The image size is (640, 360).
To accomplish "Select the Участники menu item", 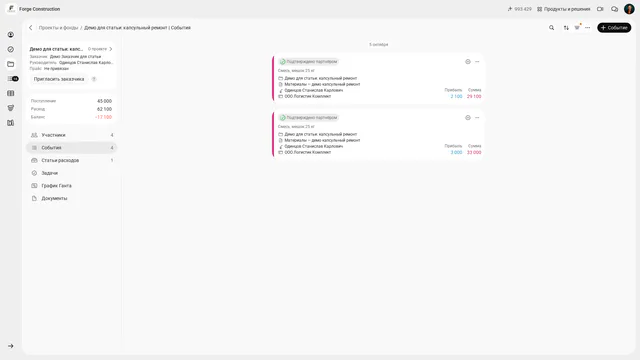I will click(x=72, y=135).
